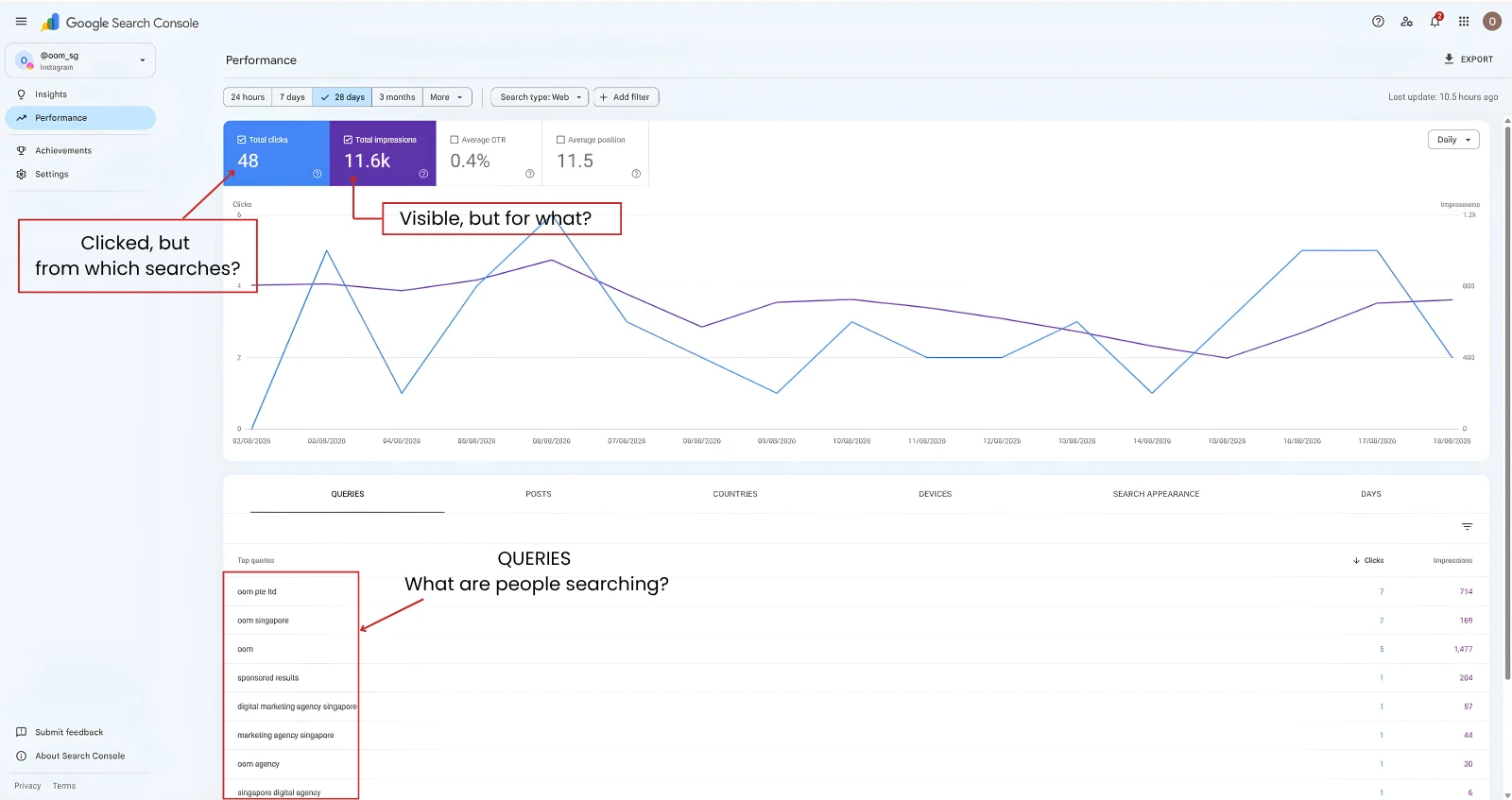The image size is (1512, 800).
Task: Select the 'oom pte ltd' query row
Action: (856, 592)
